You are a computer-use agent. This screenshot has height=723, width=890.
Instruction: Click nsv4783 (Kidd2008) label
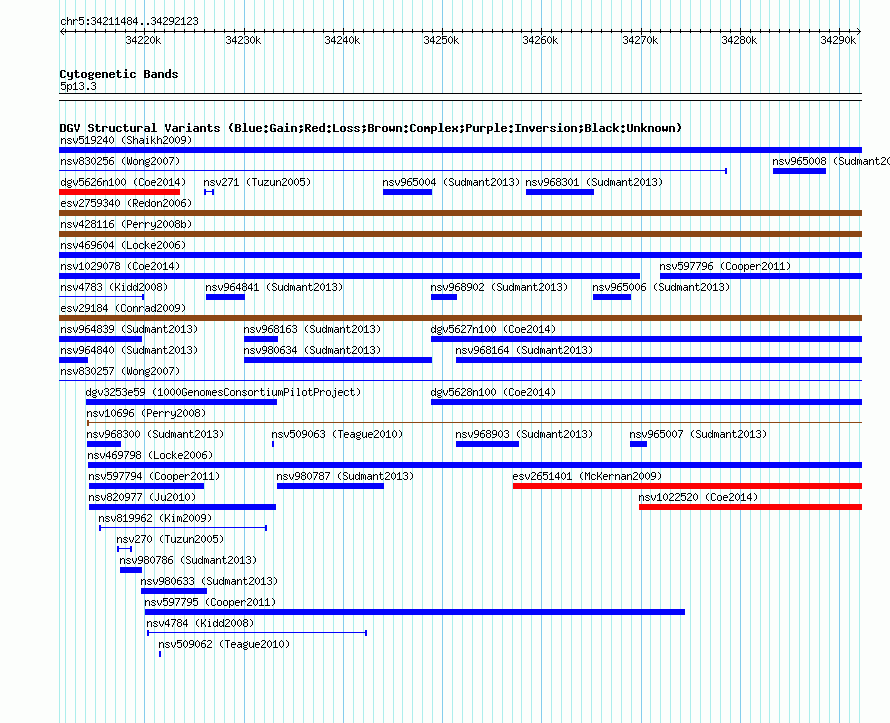click(x=114, y=287)
